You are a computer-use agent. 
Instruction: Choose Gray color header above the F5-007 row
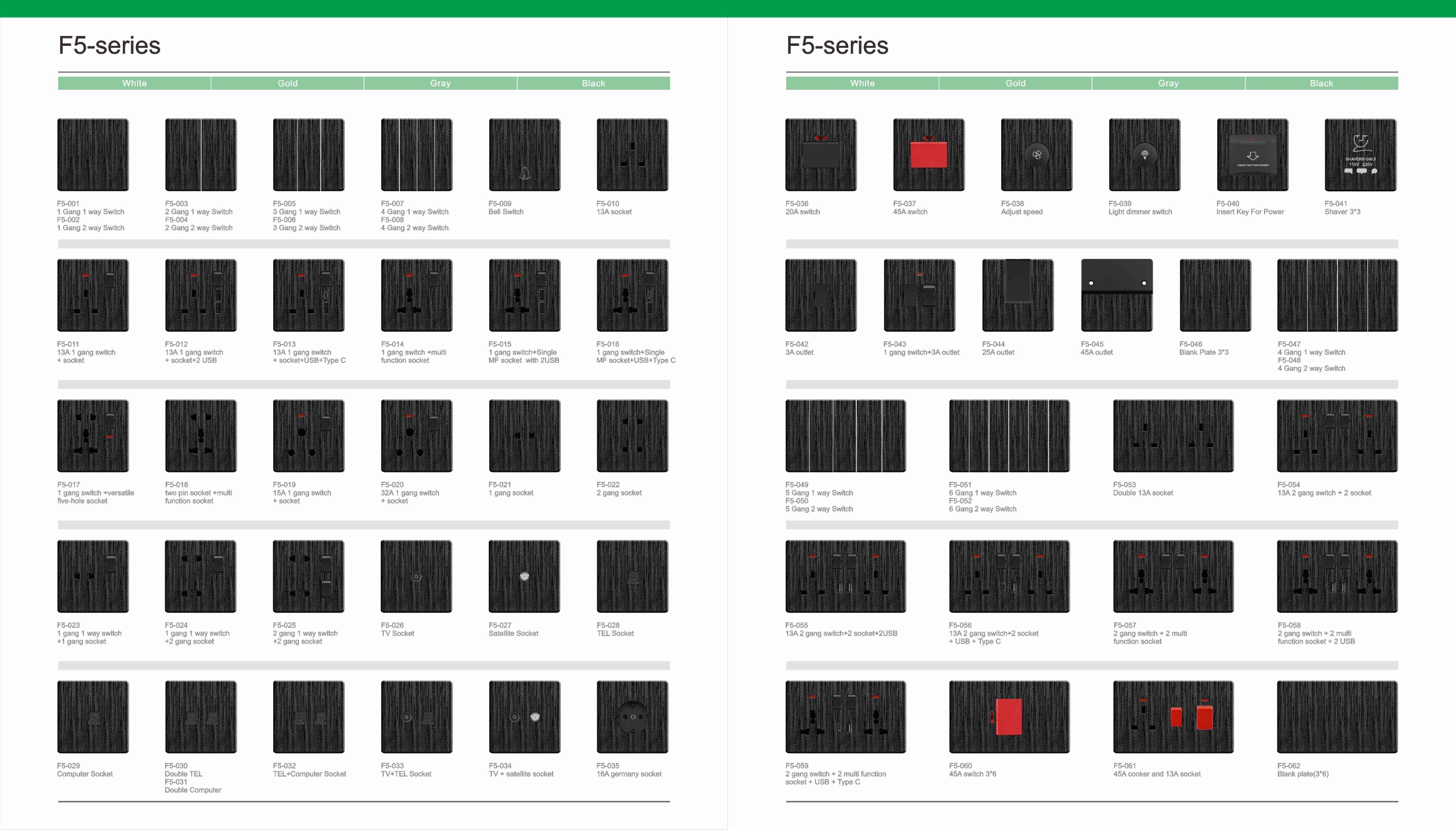click(441, 83)
